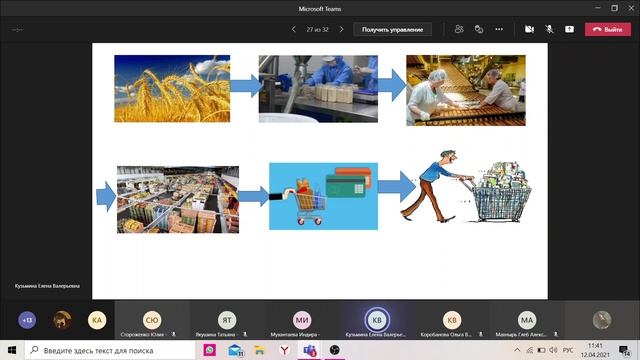
Task: Select the Коробанова Ольга participant tile
Action: 452,321
